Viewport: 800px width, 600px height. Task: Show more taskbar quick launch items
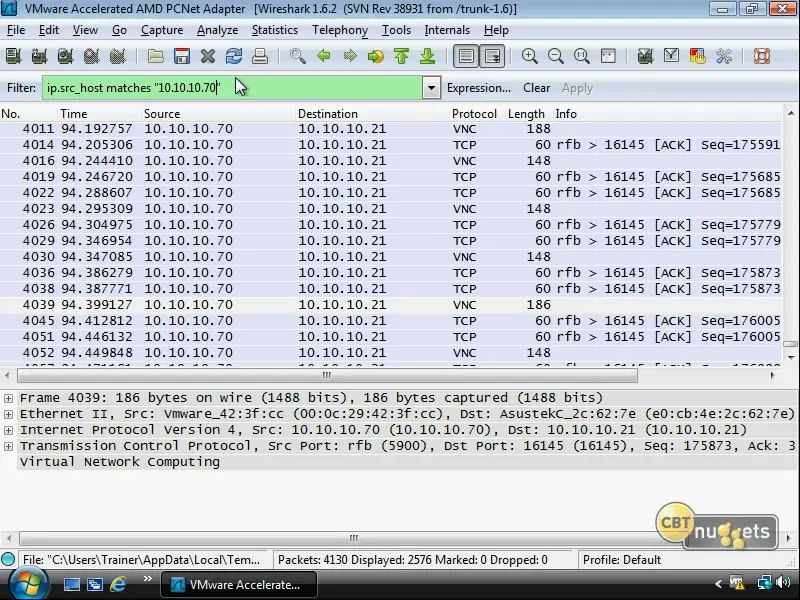[x=147, y=579]
